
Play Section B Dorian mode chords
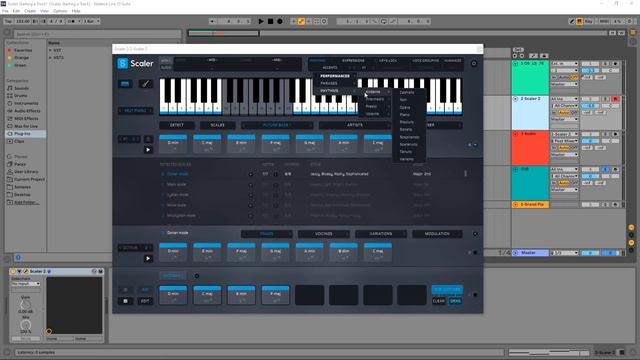pyautogui.click(x=148, y=258)
